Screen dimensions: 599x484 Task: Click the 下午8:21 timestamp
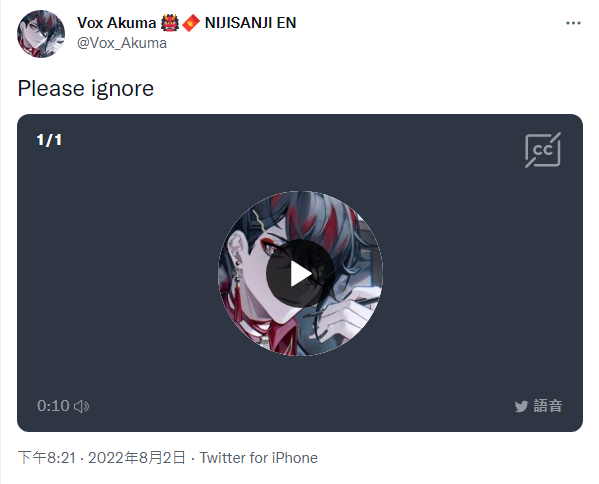[47, 458]
